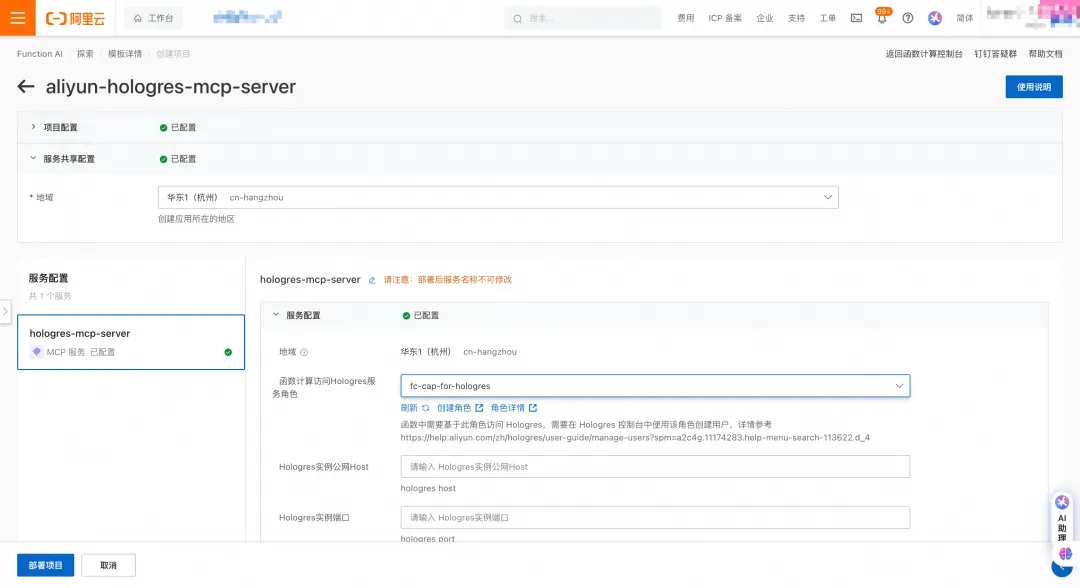Click the 地域 info tooltip icon
The image size is (1080, 588).
tap(304, 353)
